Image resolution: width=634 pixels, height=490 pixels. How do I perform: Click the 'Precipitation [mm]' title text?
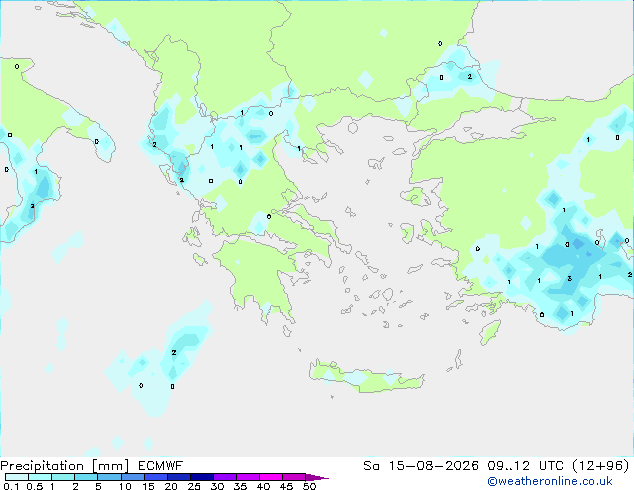pyautogui.click(x=65, y=466)
